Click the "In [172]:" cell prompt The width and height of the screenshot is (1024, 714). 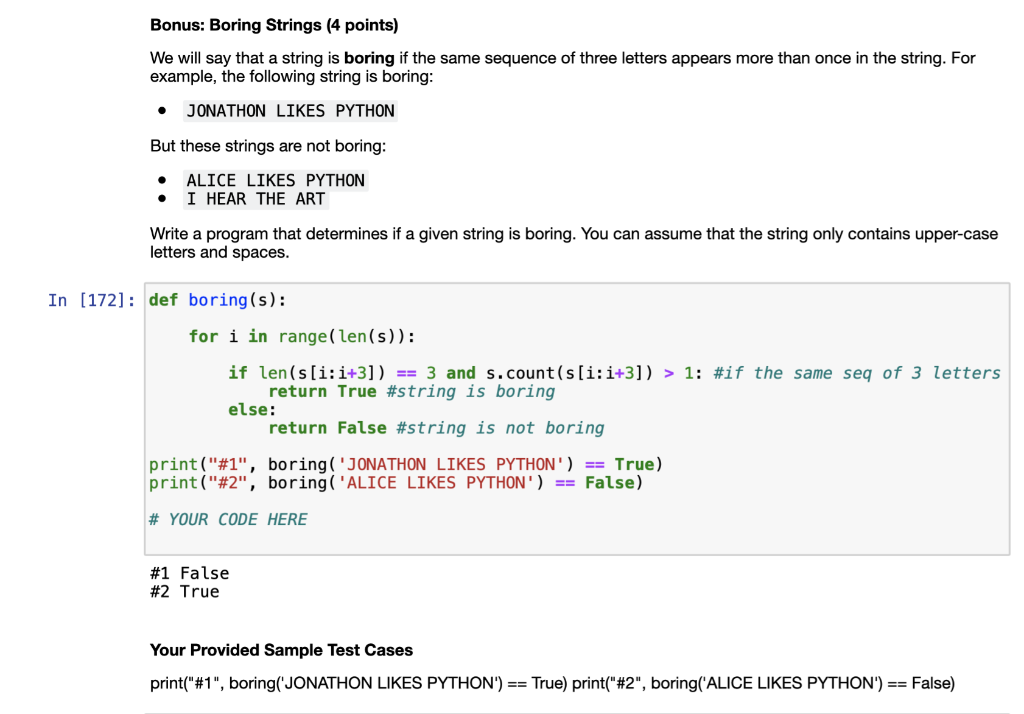(x=91, y=300)
